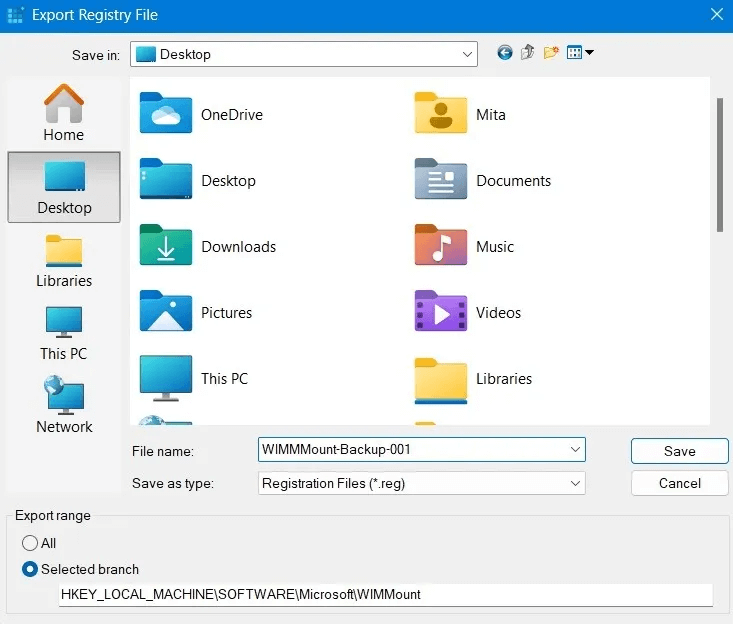
Task: Open Libraries in the places bar
Action: 64,261
